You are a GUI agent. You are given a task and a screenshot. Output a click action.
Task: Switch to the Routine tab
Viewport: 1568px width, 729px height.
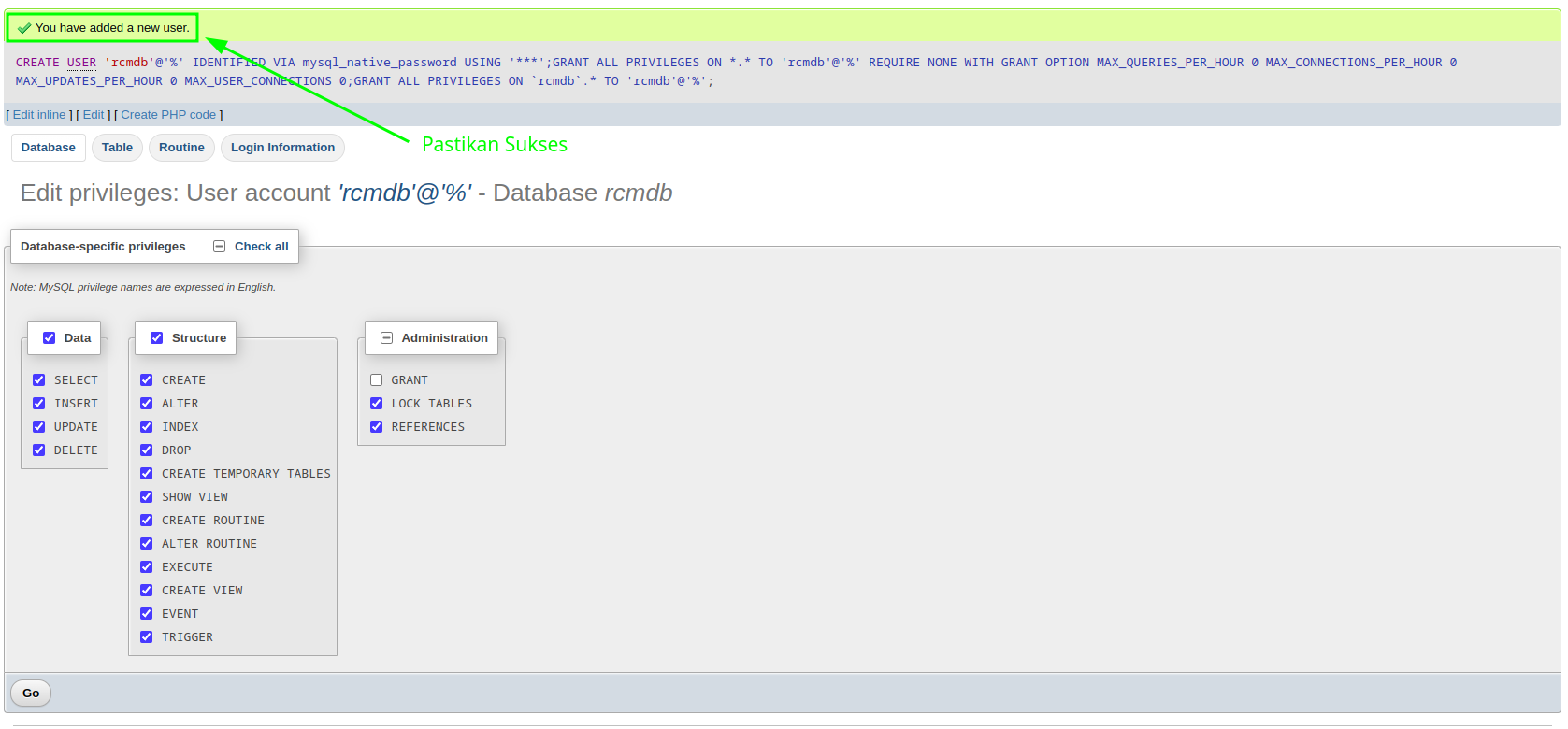pos(181,148)
